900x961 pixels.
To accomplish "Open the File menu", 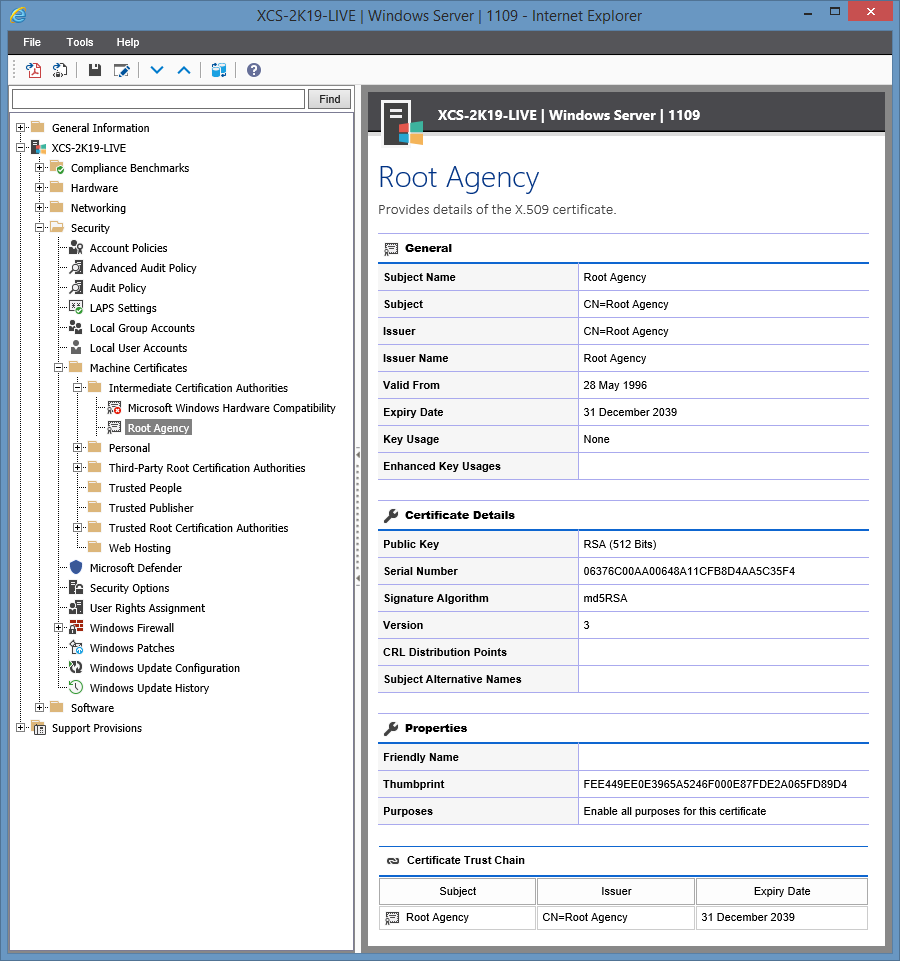I will coord(32,42).
